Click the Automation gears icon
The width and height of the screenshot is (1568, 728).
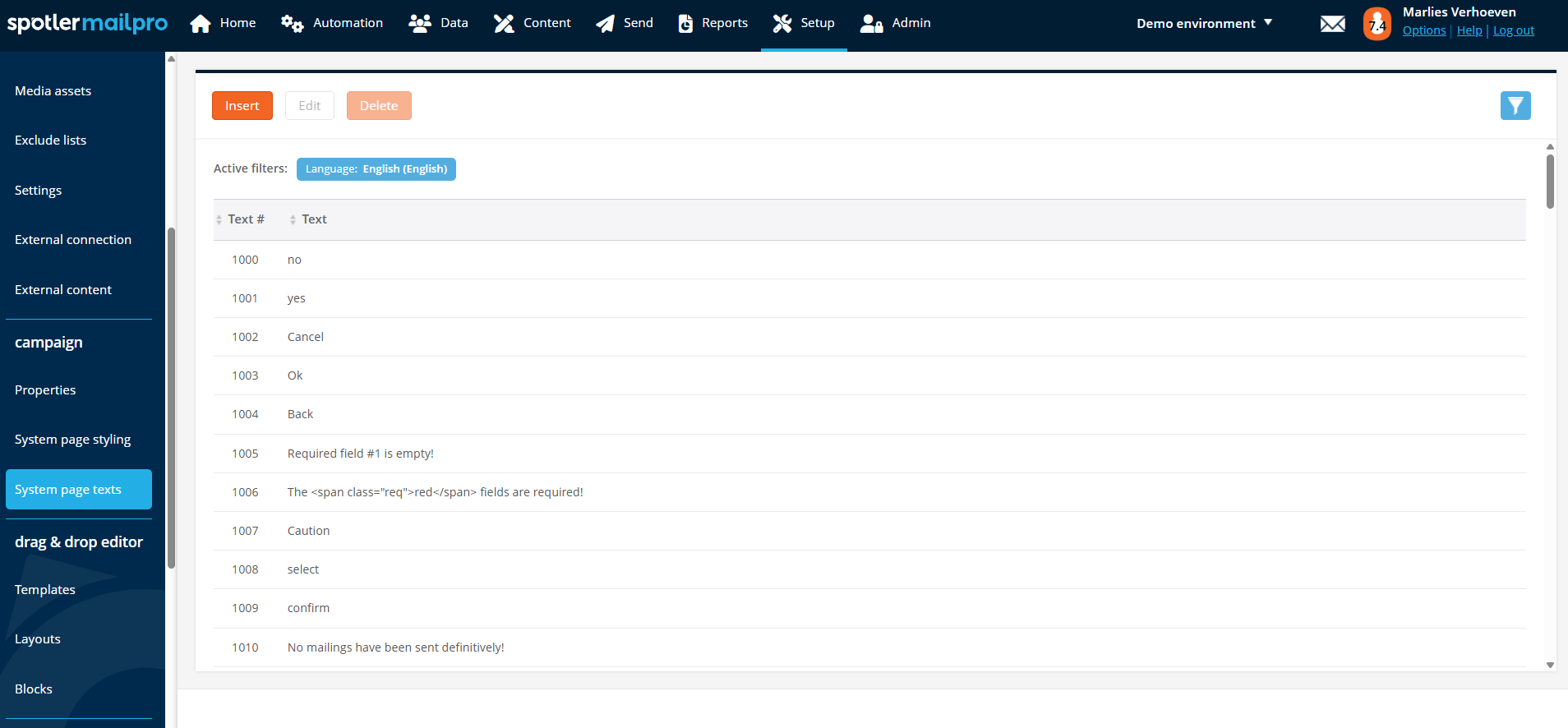tap(292, 24)
